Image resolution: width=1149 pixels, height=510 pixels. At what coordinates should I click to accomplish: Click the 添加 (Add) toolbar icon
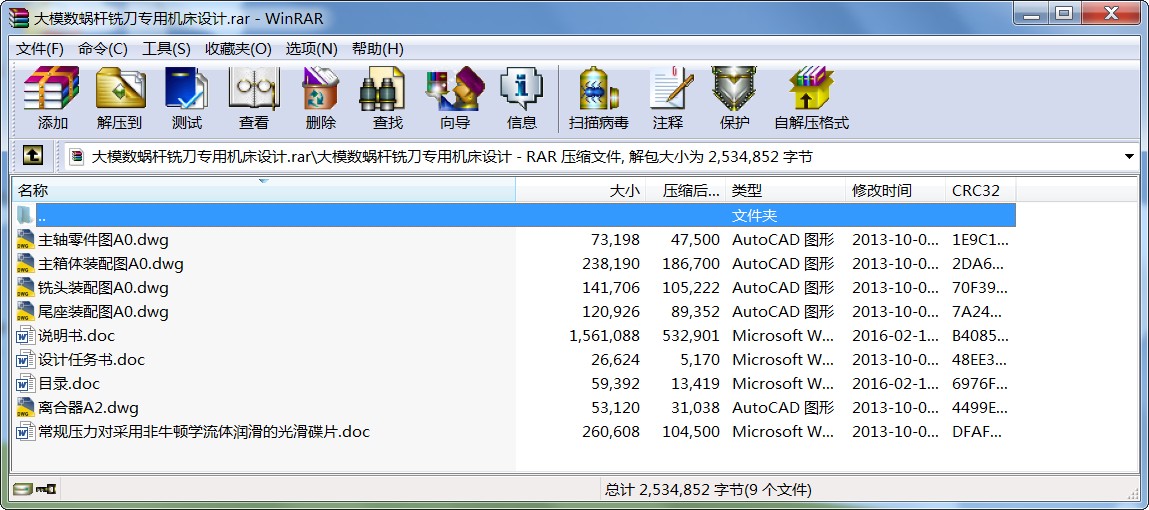point(52,98)
